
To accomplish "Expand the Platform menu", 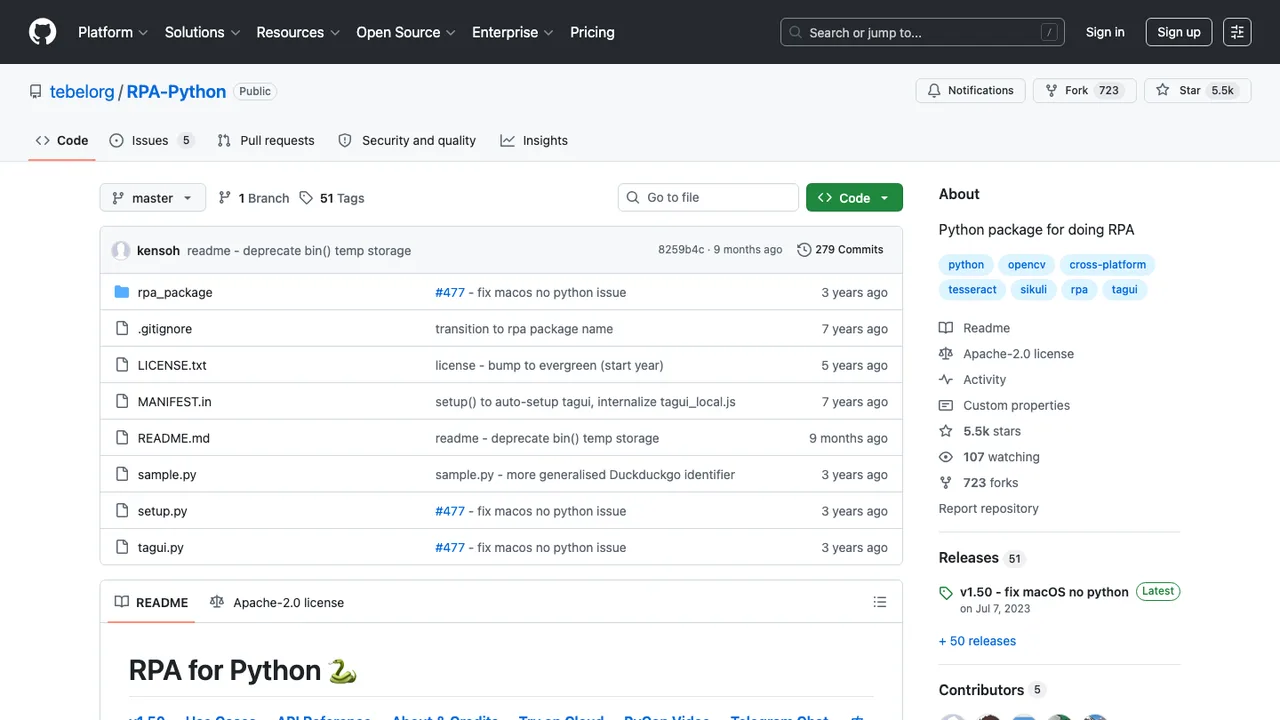I will (113, 32).
